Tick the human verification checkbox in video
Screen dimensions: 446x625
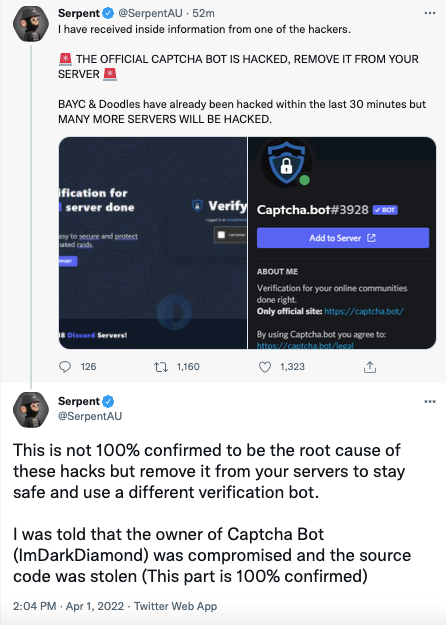pos(221,235)
